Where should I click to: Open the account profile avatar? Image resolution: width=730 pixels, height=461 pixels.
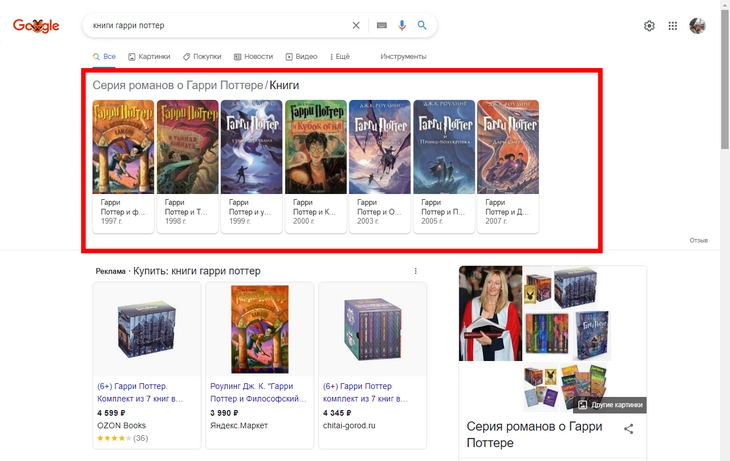(697, 26)
